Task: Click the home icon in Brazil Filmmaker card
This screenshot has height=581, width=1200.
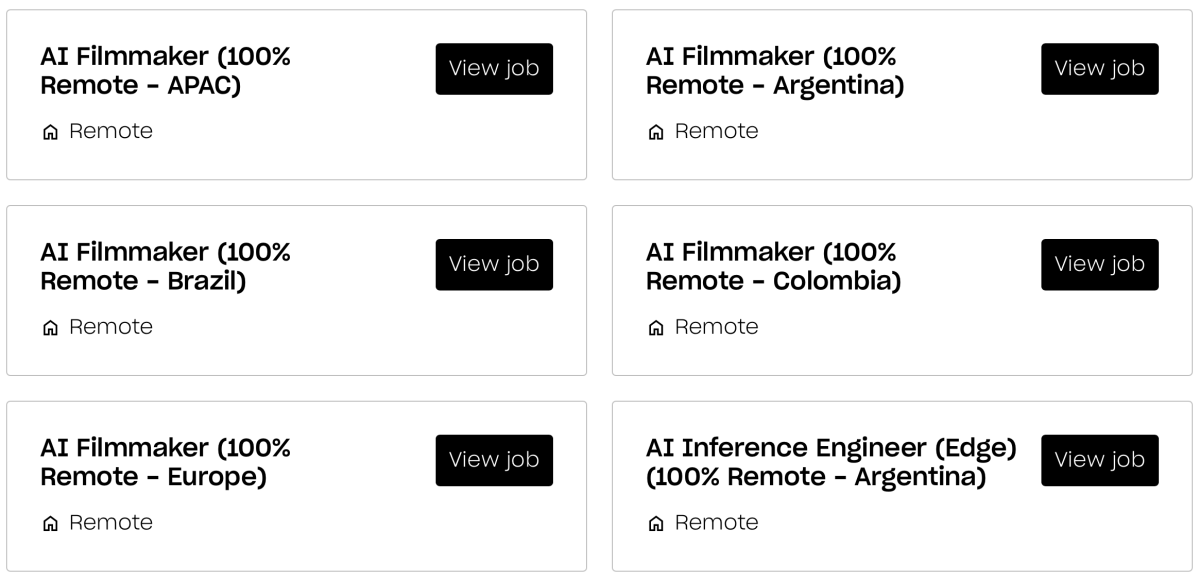Action: pyautogui.click(x=50, y=328)
